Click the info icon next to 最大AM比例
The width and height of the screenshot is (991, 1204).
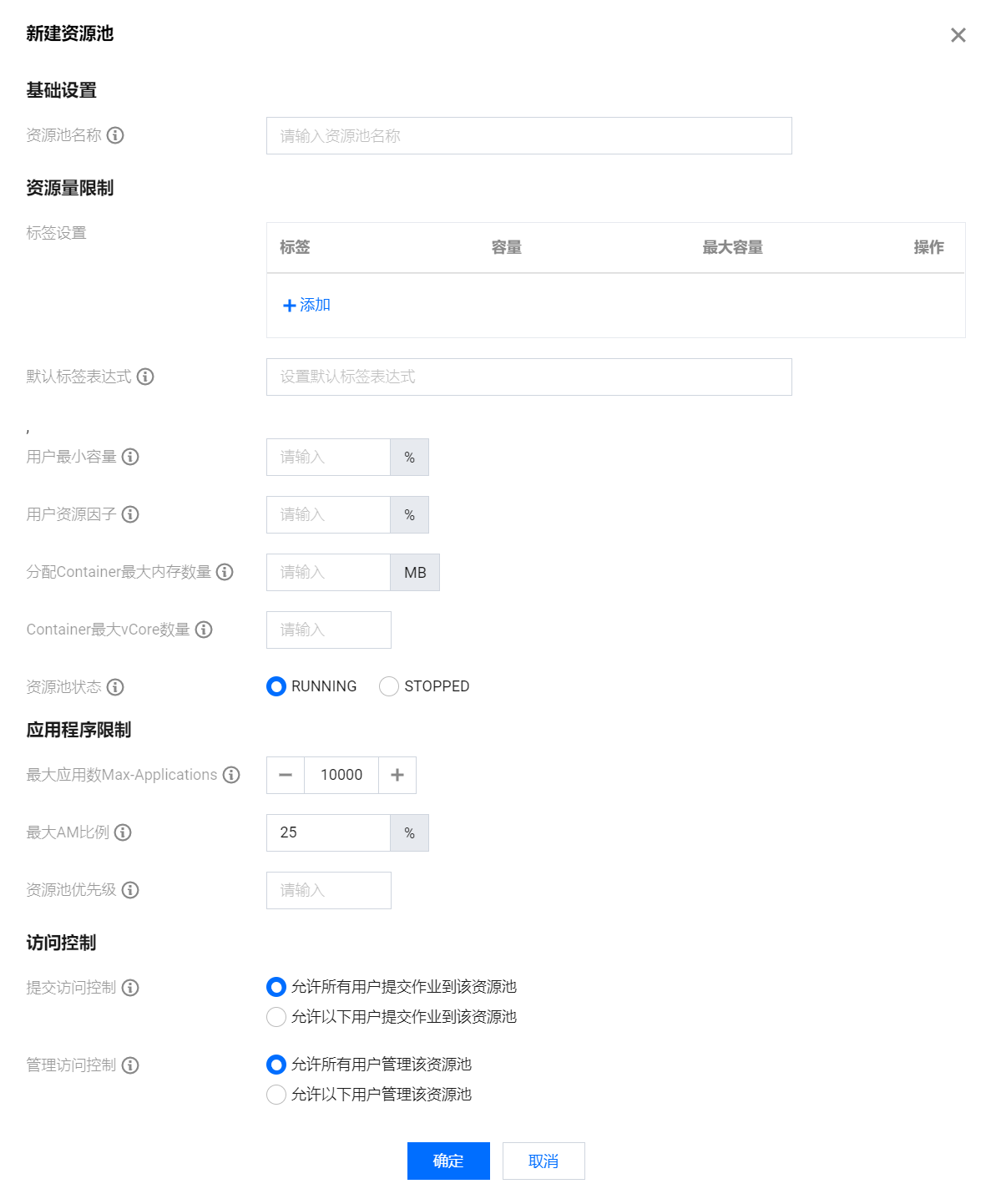123,832
